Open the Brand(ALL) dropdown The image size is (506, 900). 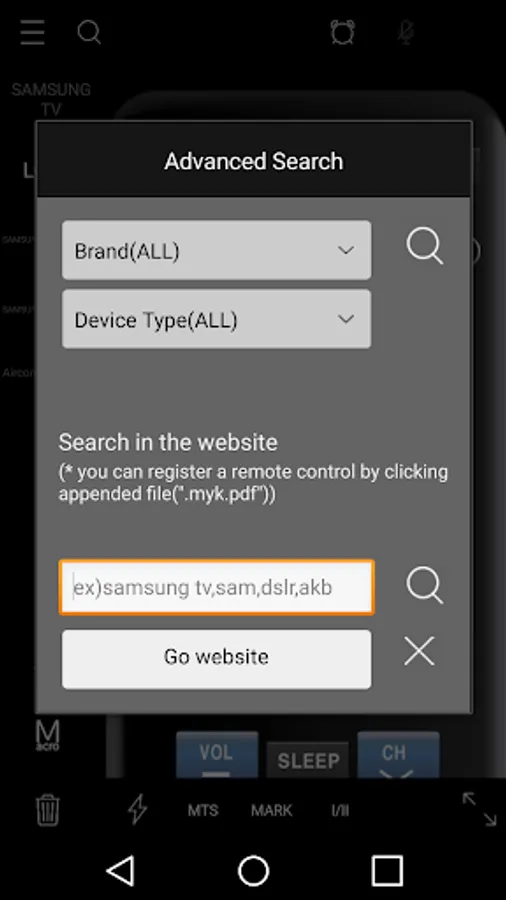click(x=216, y=250)
